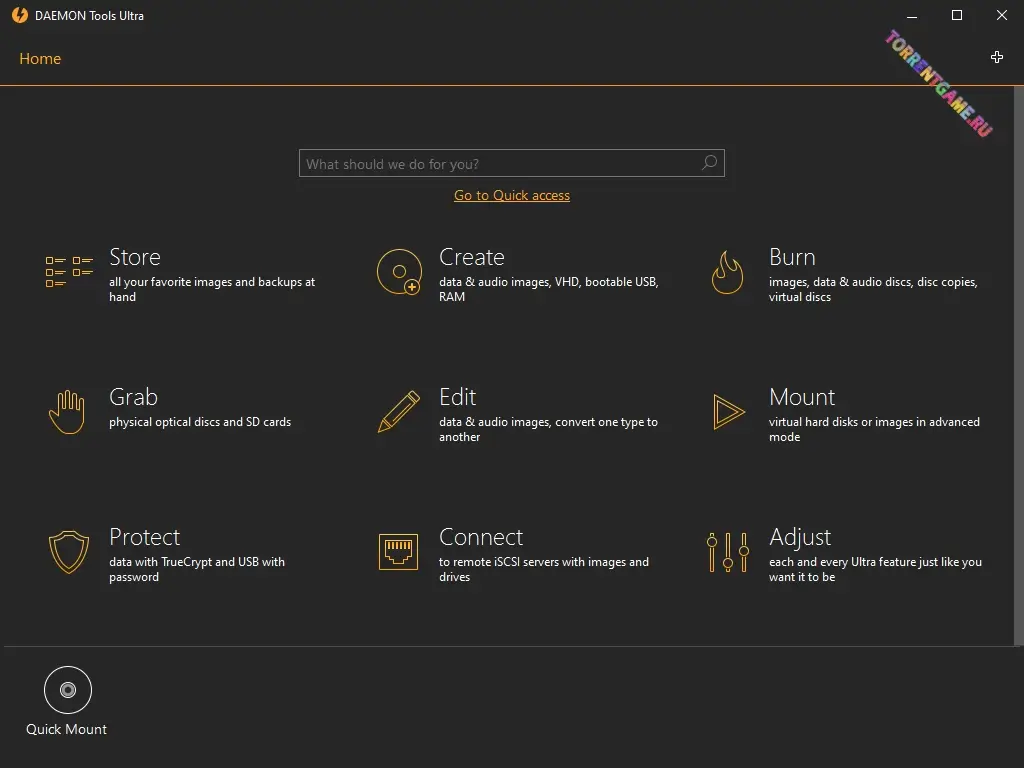
Task: Click the Edit pencil icon
Action: pyautogui.click(x=398, y=411)
